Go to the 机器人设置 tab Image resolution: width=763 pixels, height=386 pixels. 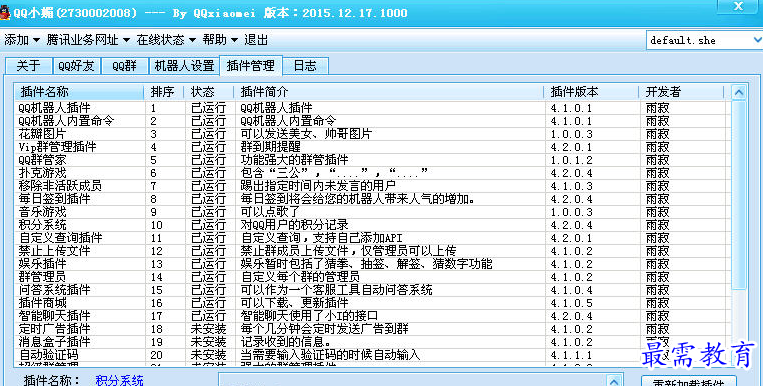(x=184, y=66)
